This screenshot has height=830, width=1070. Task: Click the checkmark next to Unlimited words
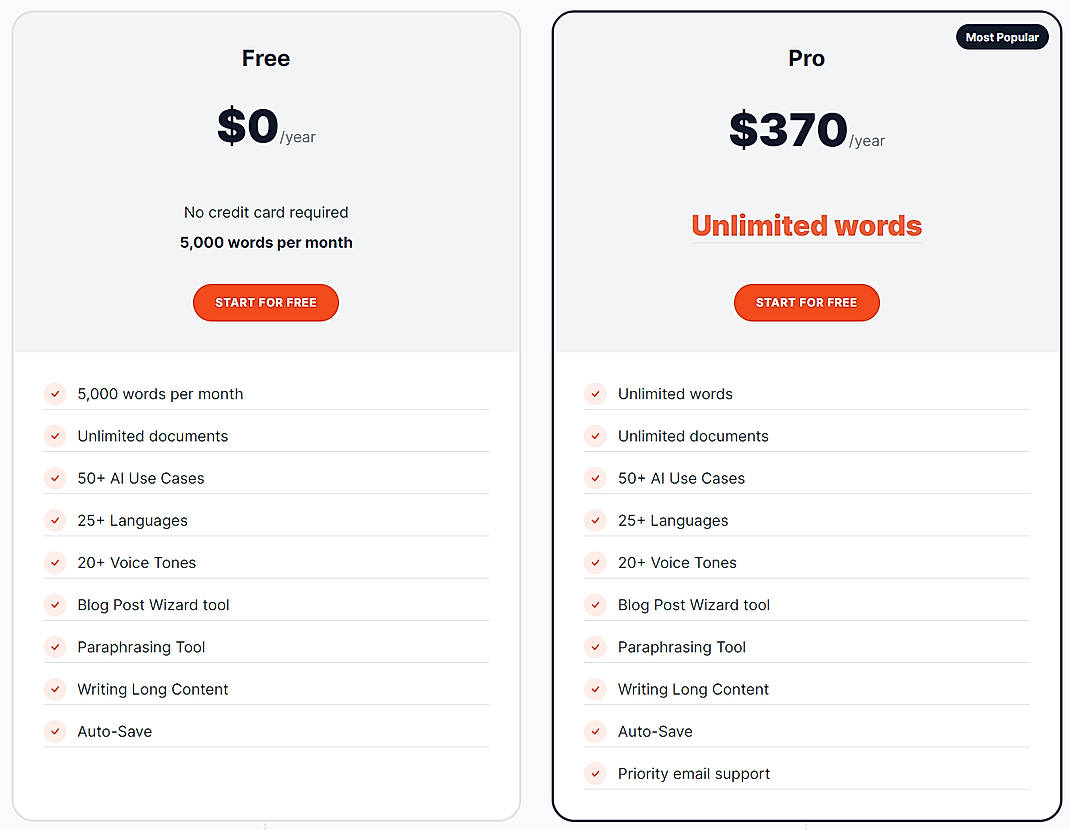596,394
